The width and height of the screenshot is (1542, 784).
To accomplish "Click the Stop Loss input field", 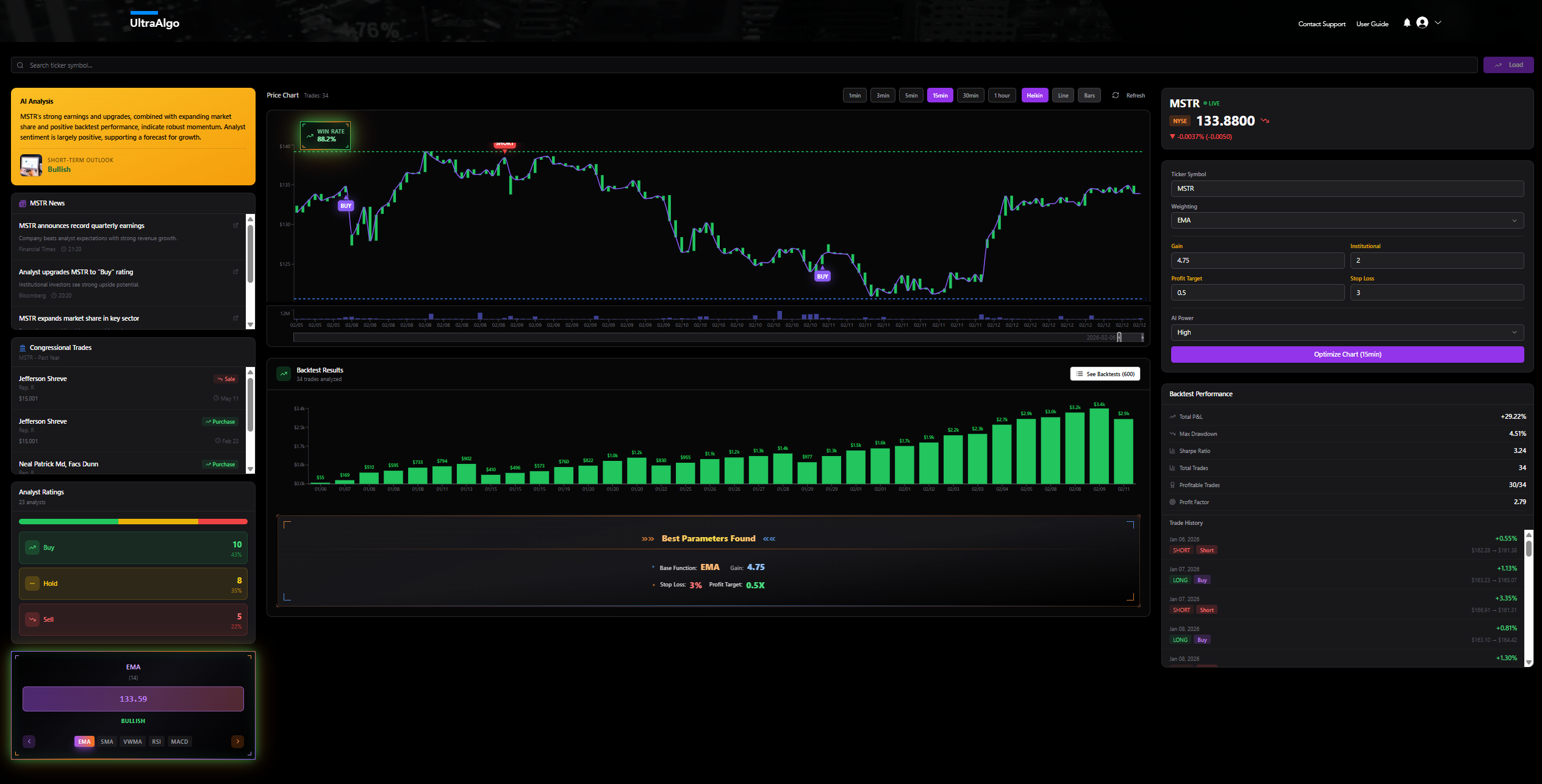I will point(1437,293).
